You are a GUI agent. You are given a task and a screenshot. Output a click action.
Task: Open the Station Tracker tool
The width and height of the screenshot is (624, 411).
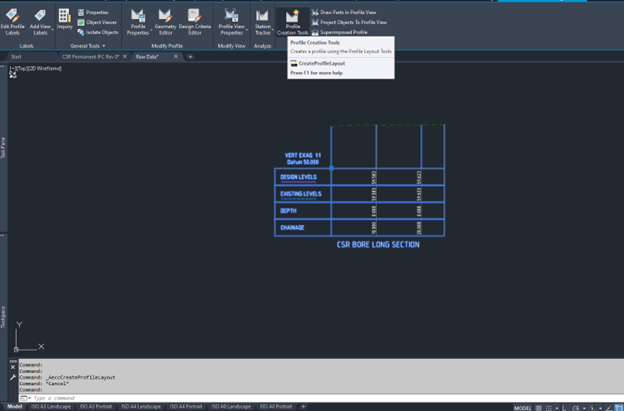[262, 20]
